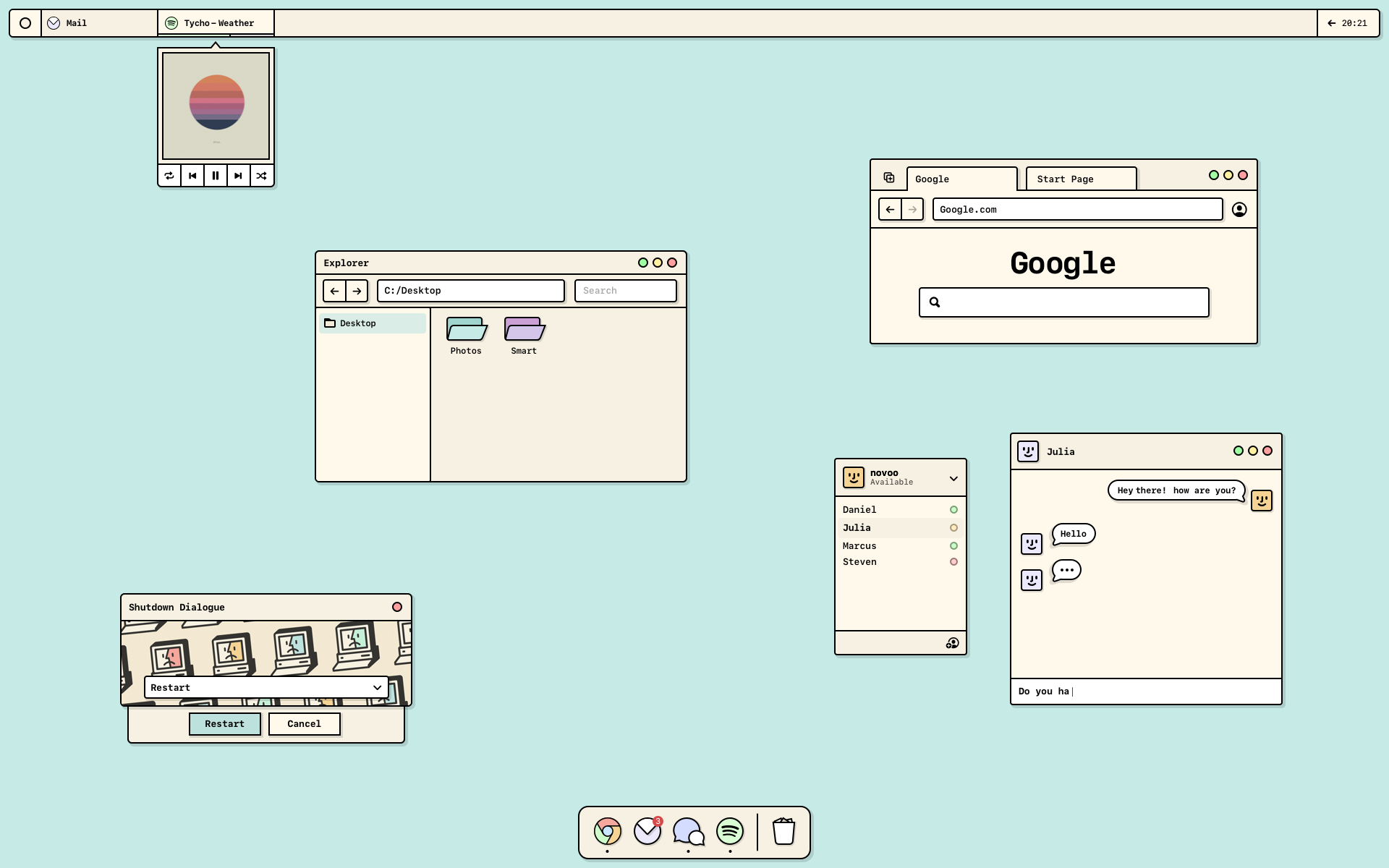The height and width of the screenshot is (868, 1389).
Task: Skip to next track in music player
Action: coord(239,176)
